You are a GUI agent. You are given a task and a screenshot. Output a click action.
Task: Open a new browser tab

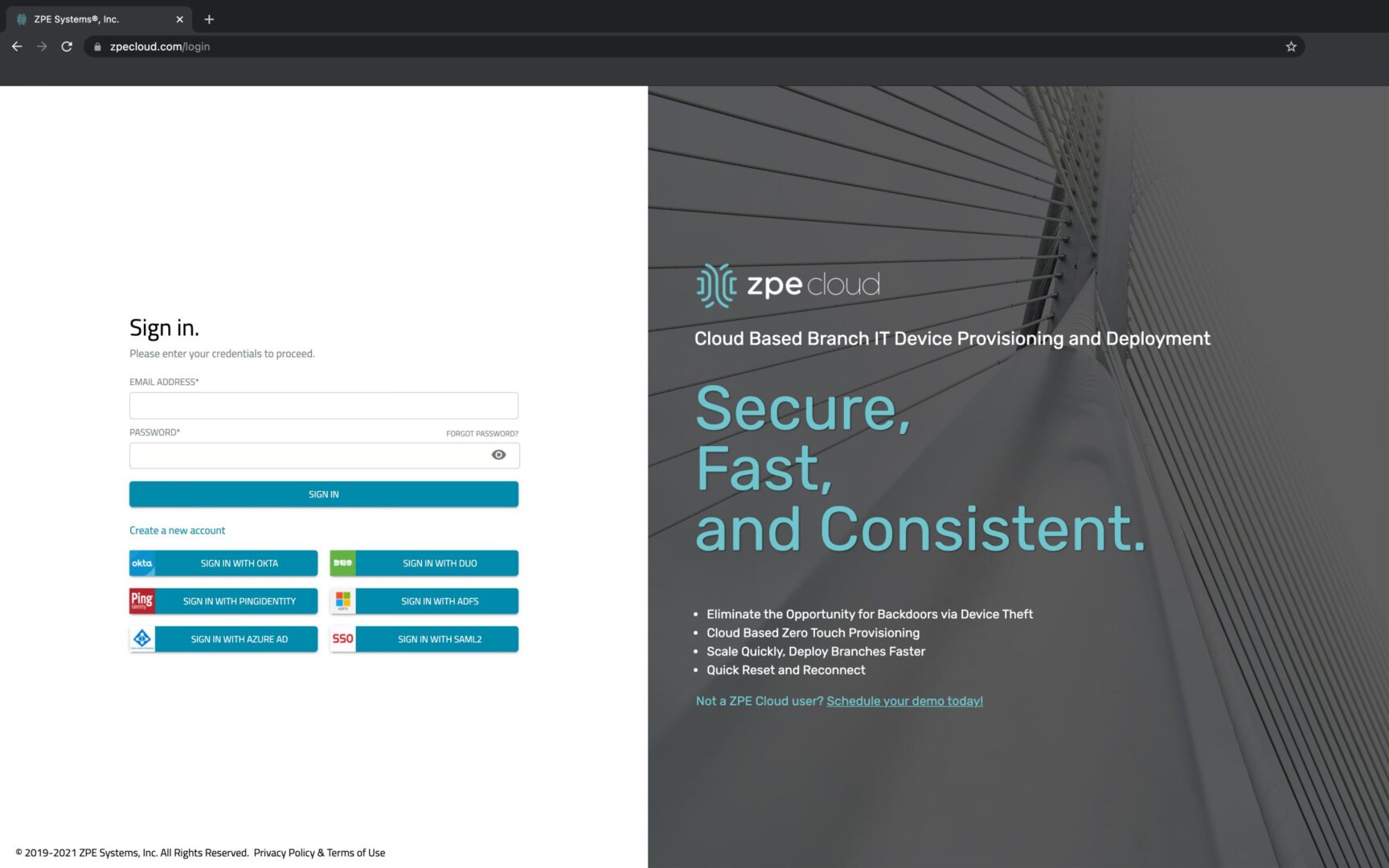(209, 19)
